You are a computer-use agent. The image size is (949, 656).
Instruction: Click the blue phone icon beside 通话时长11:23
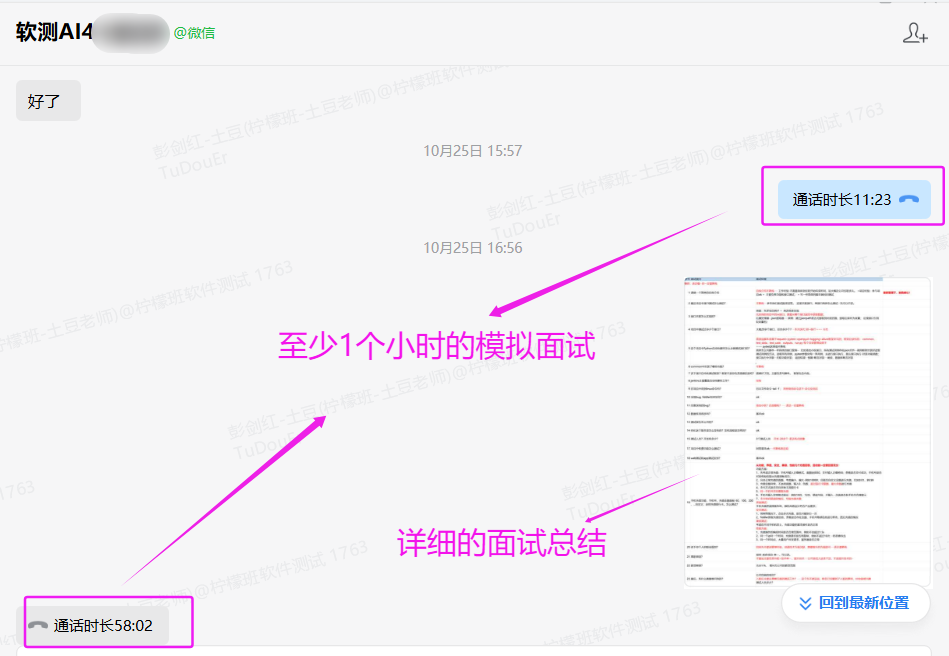coord(908,200)
